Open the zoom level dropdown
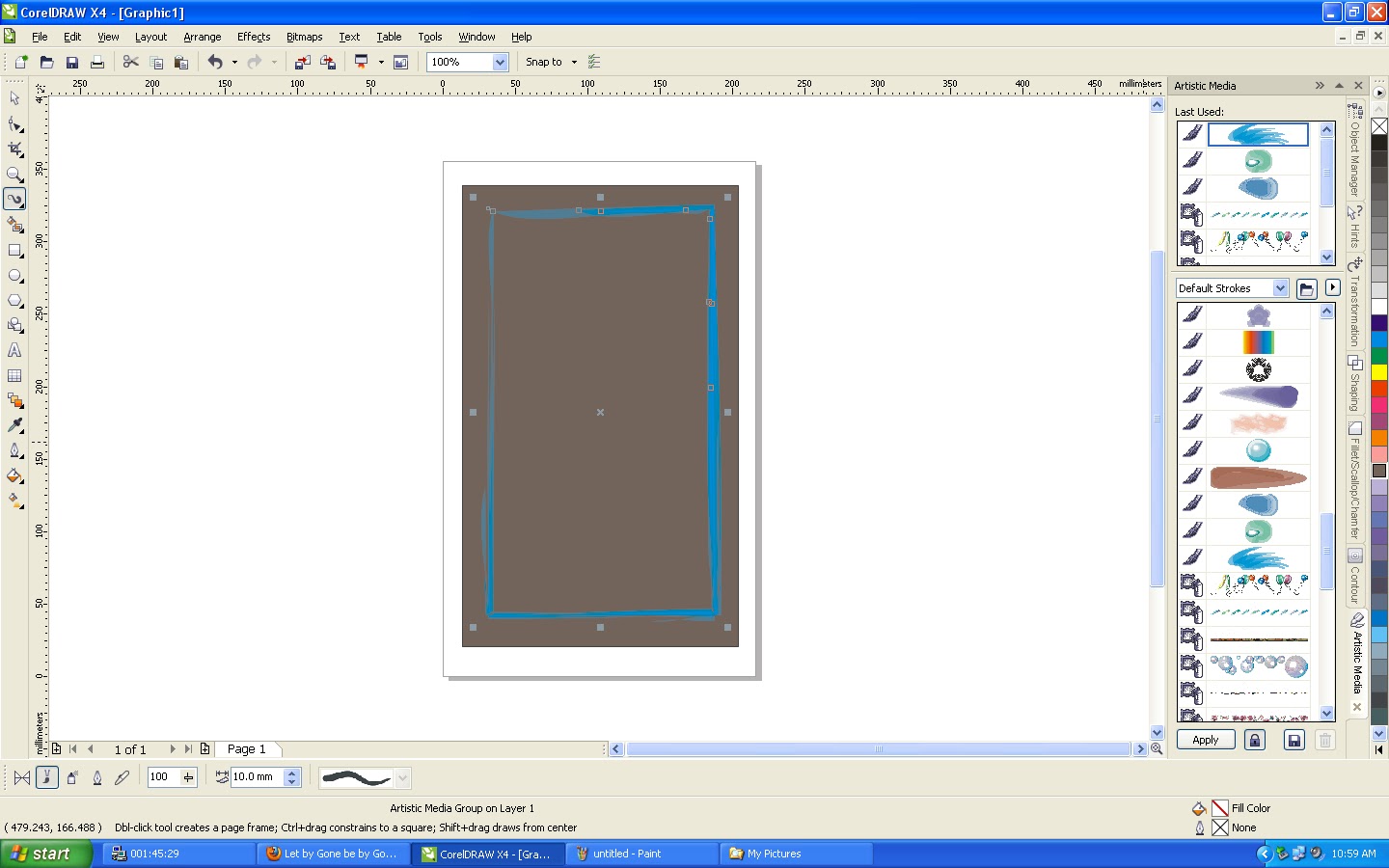 (x=500, y=62)
